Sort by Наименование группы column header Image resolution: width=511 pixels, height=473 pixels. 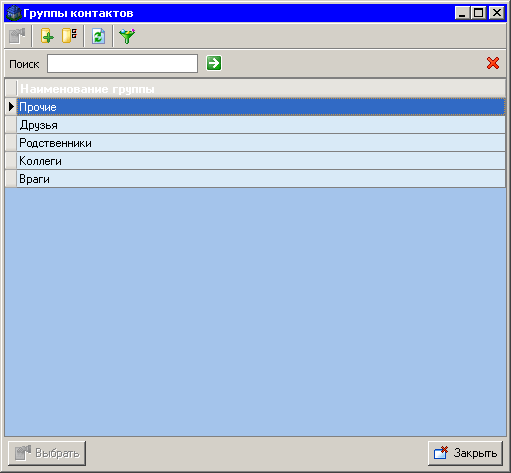(x=261, y=89)
